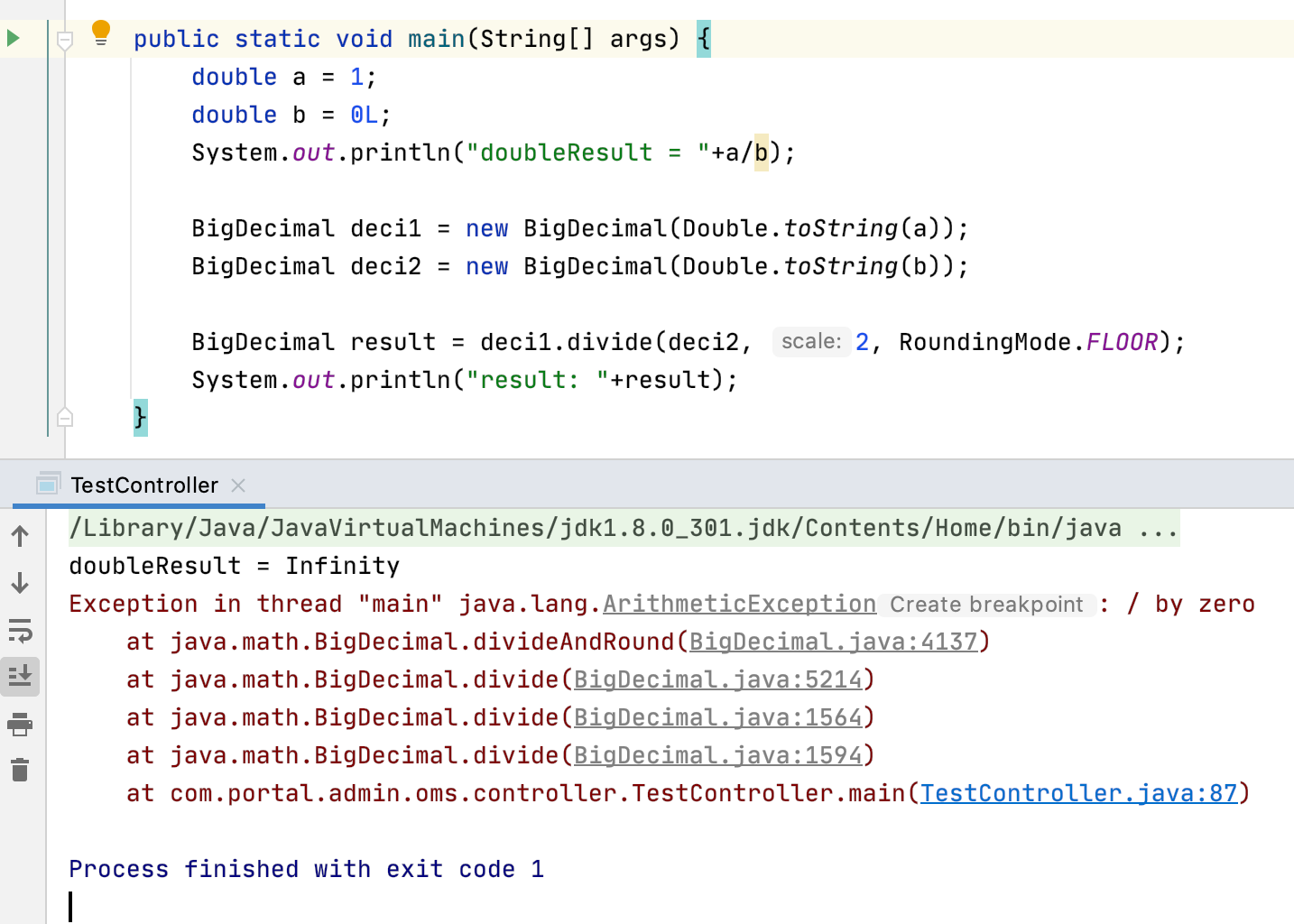Place cursor on highlighted variable b

tap(761, 152)
